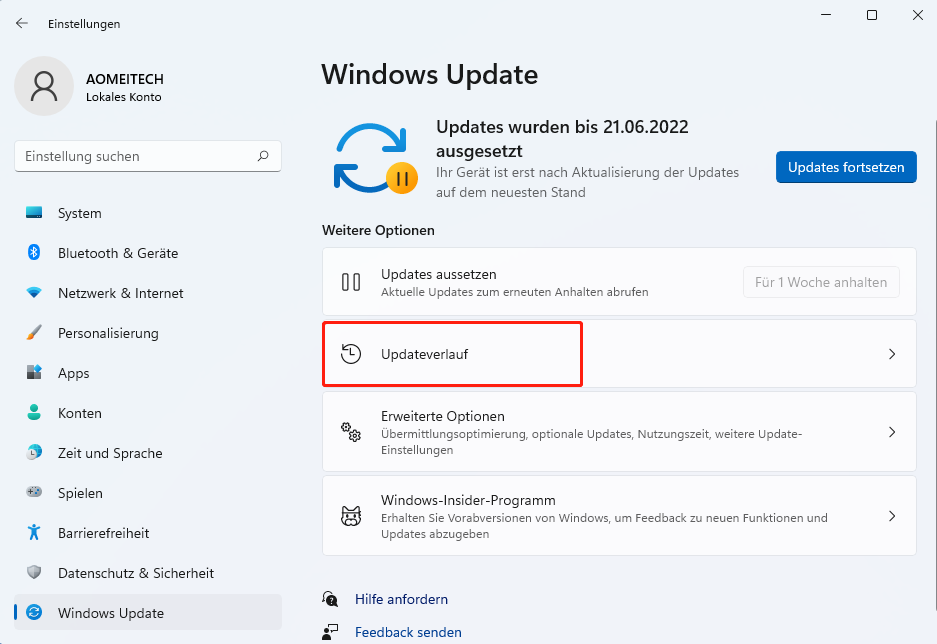Click the search magnifier icon
The width and height of the screenshot is (937, 644).
pyautogui.click(x=263, y=156)
